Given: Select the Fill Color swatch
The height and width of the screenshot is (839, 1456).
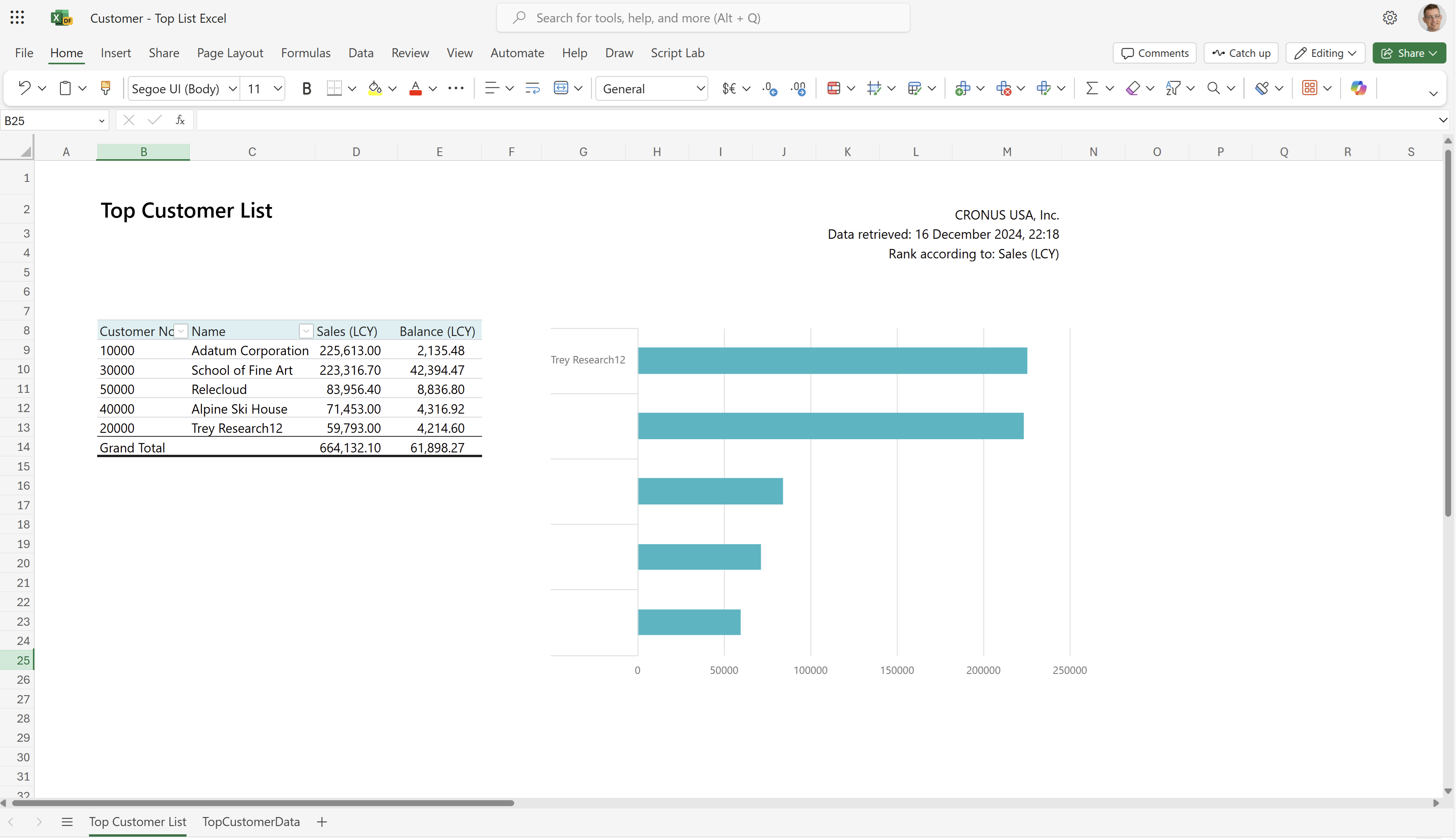Looking at the screenshot, I should click(375, 89).
